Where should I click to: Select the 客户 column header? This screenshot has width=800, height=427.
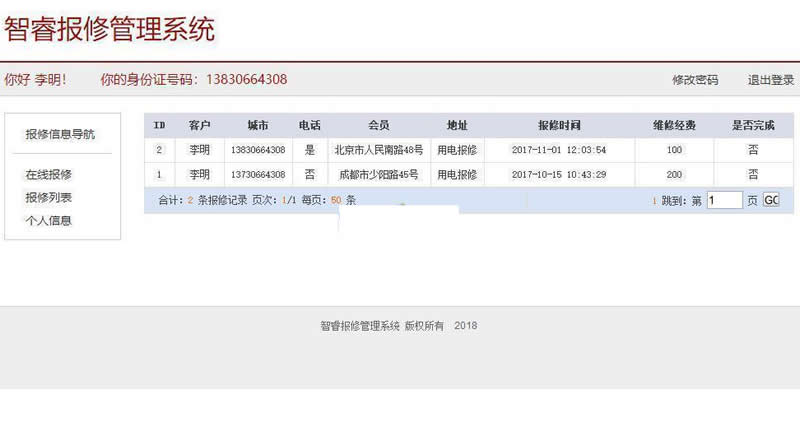pos(200,126)
